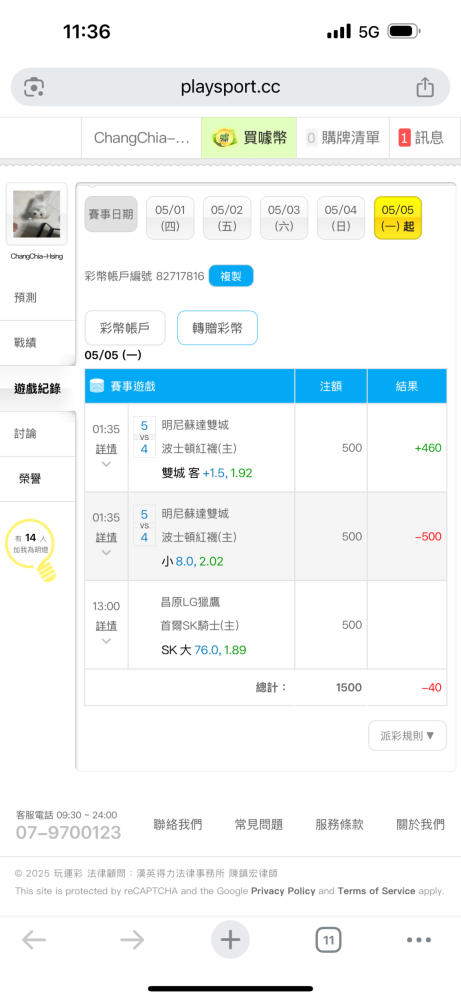Expand details of 13:00 LG vs SK game

pyautogui.click(x=106, y=626)
